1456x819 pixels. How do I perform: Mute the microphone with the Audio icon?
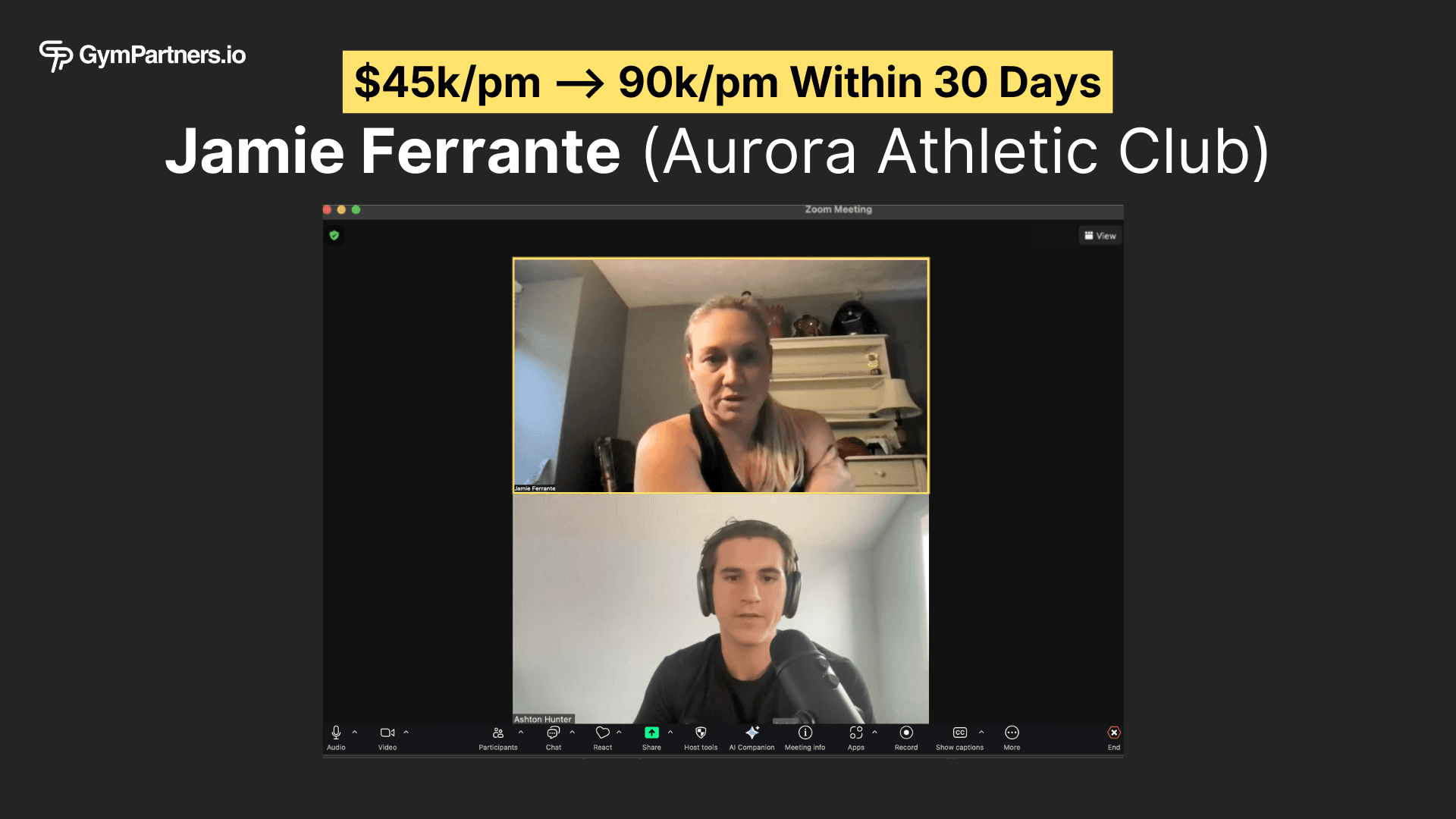coord(336,733)
